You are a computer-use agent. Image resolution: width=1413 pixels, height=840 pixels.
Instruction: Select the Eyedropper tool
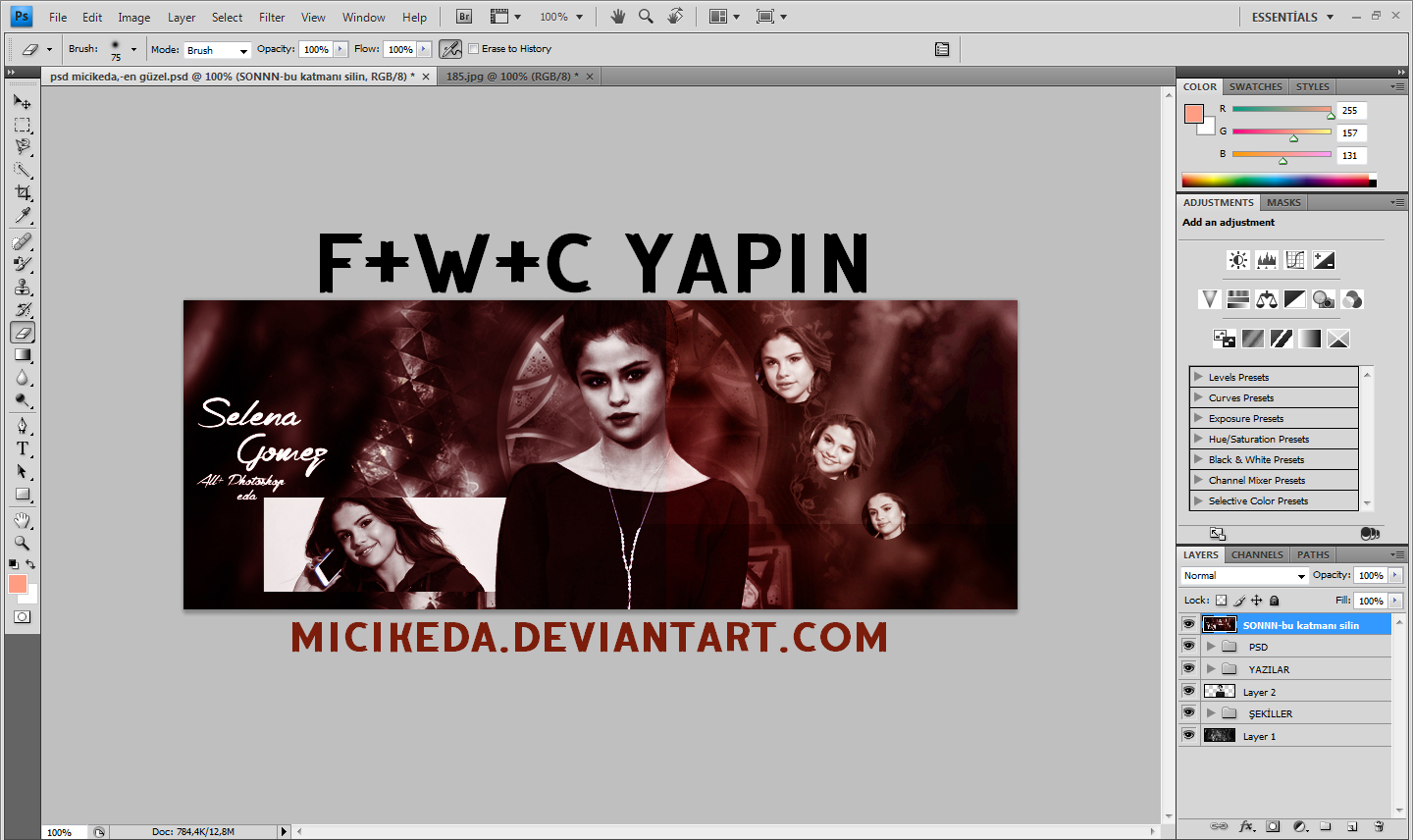click(x=23, y=215)
